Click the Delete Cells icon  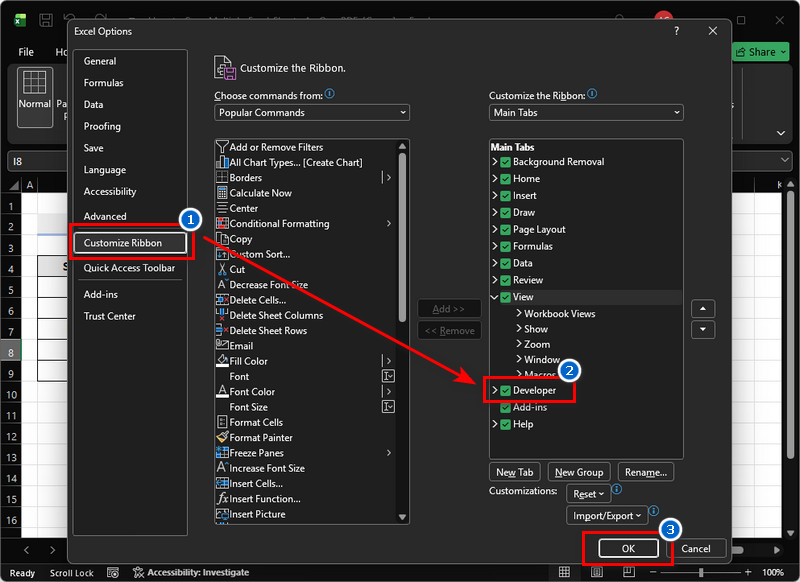point(222,300)
